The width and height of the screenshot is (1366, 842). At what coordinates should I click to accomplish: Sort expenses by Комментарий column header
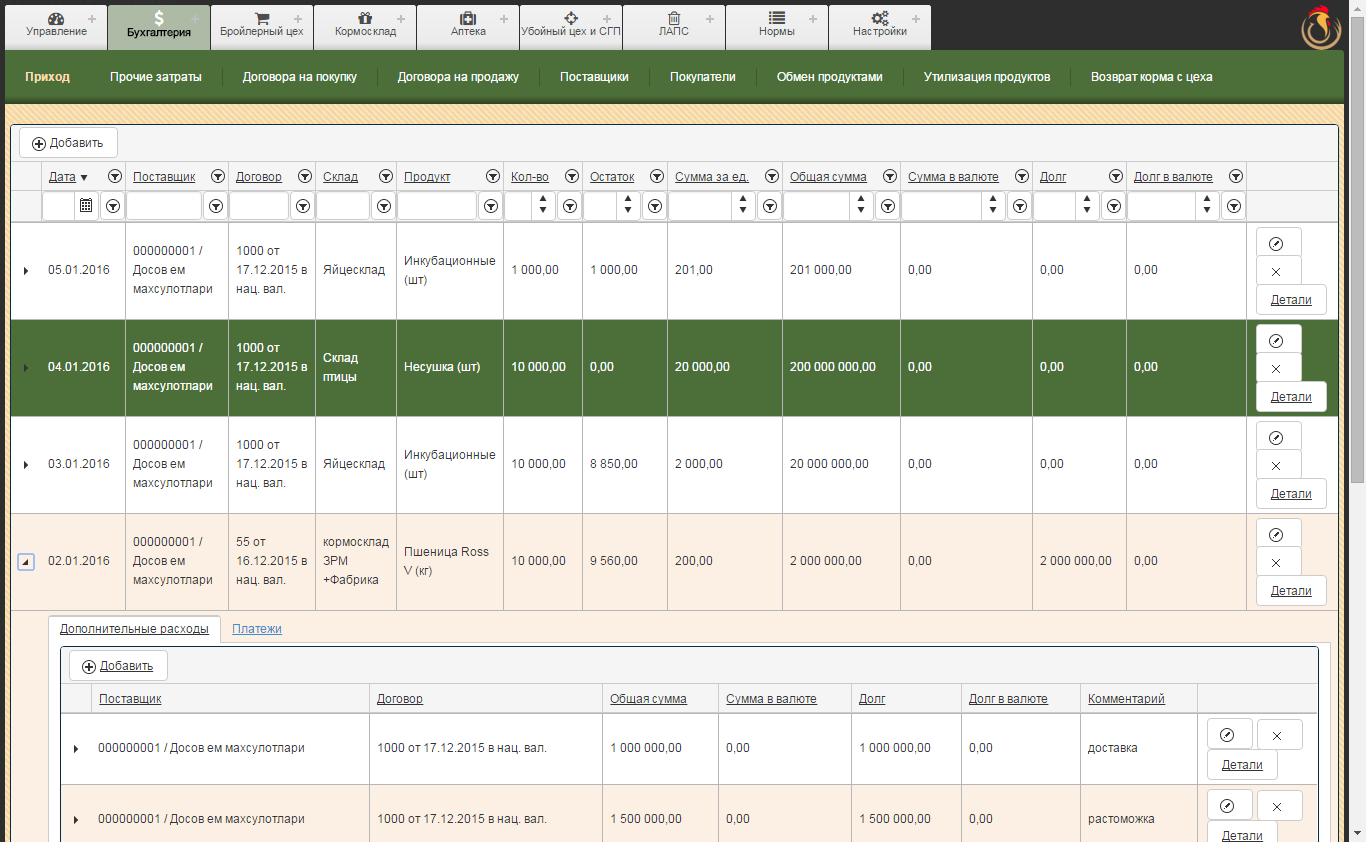click(1127, 699)
